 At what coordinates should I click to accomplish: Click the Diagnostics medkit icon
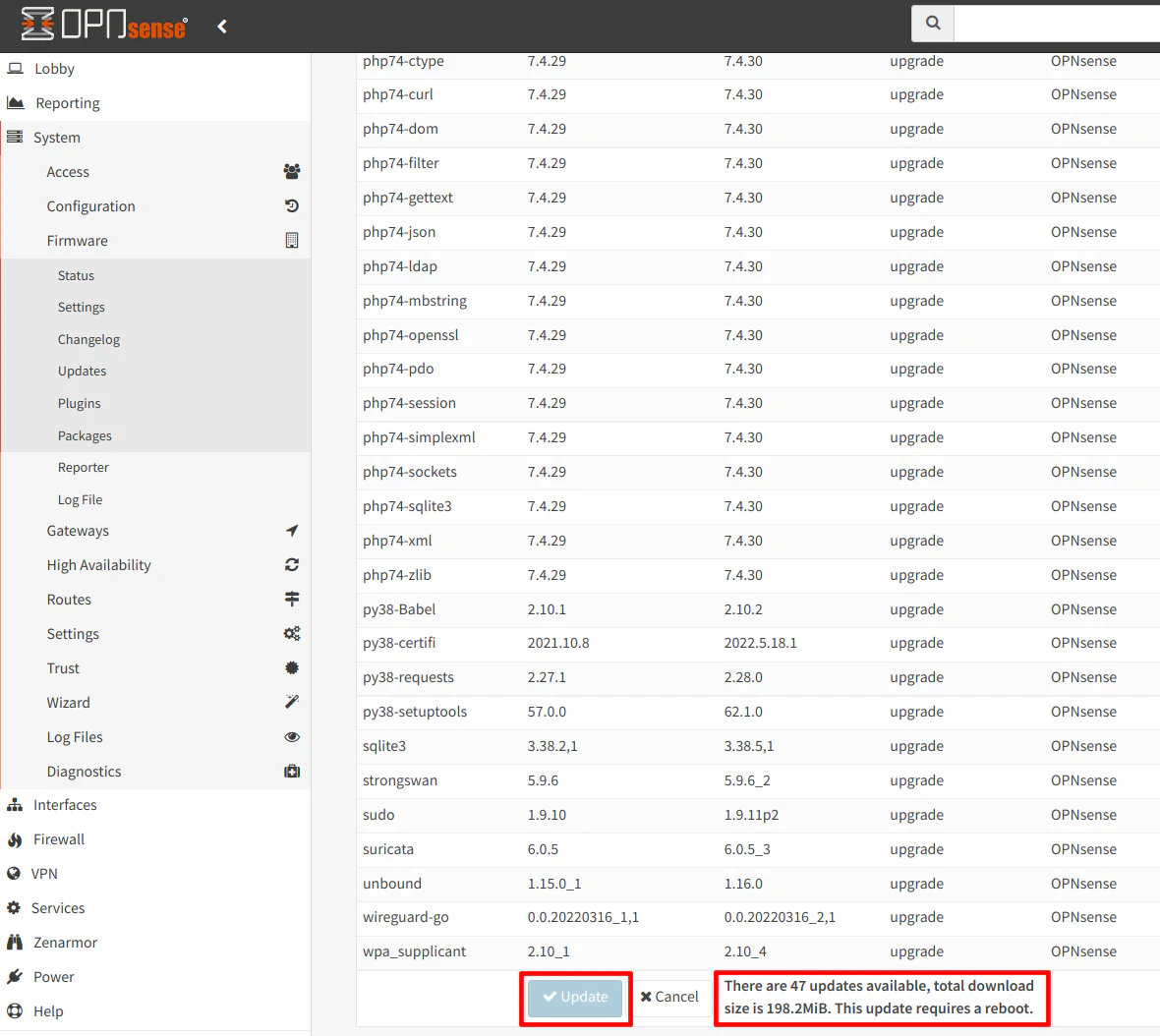pyautogui.click(x=292, y=772)
